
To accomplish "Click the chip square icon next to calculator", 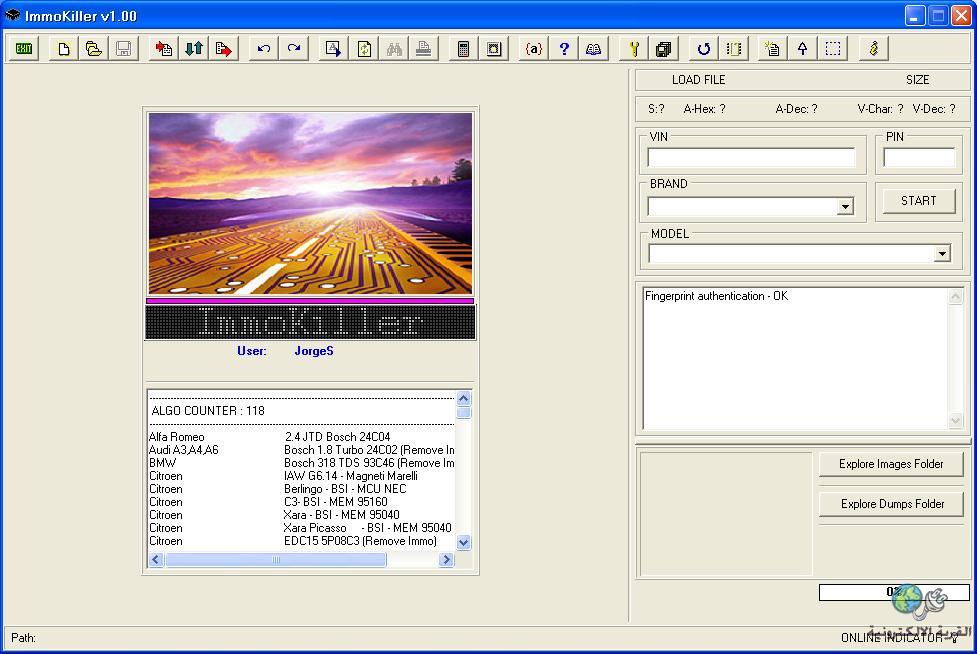I will [x=493, y=49].
